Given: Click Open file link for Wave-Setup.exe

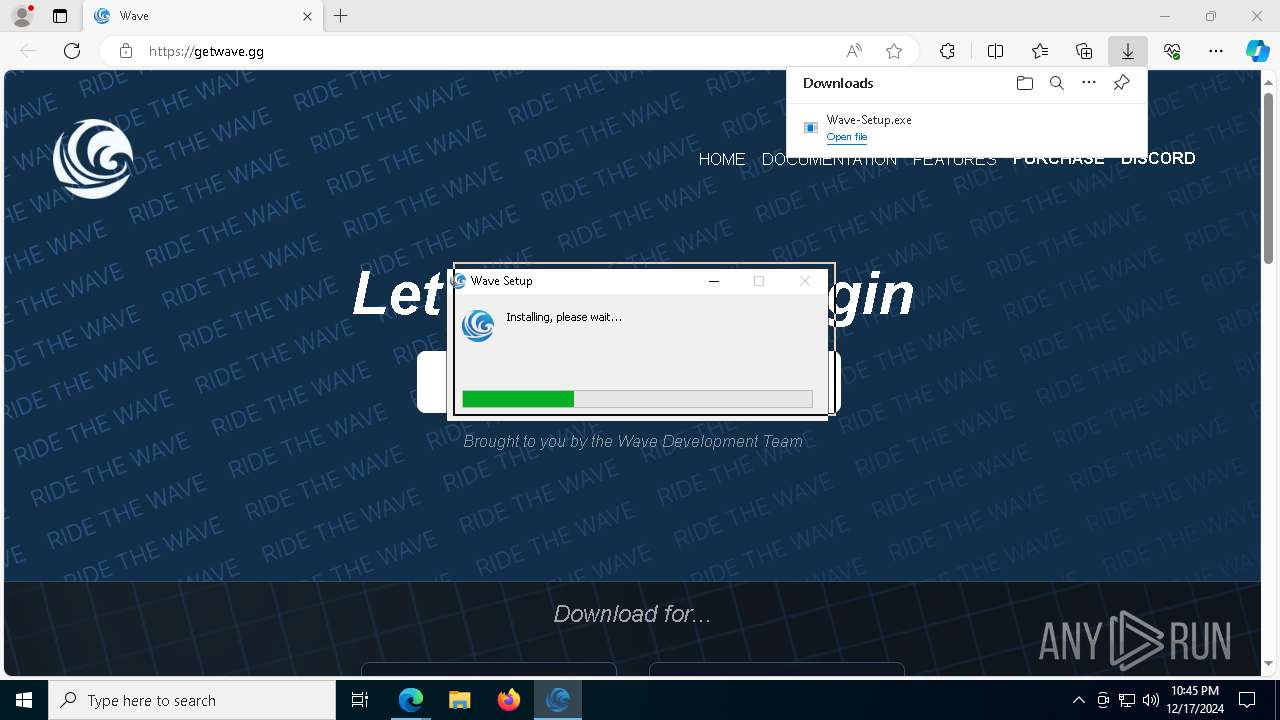Looking at the screenshot, I should click(847, 137).
